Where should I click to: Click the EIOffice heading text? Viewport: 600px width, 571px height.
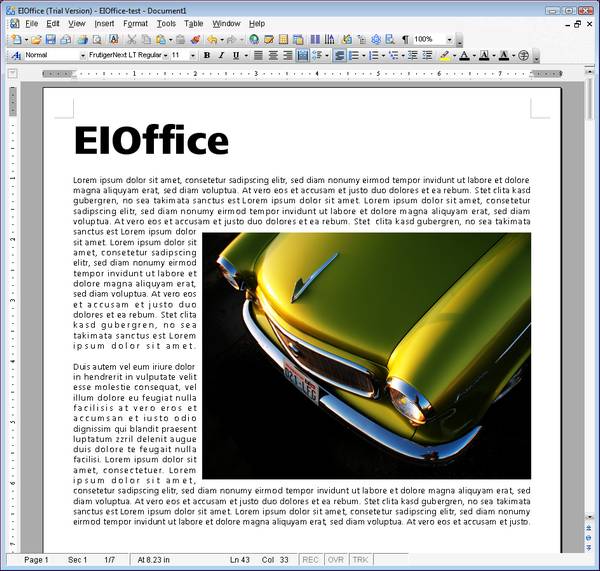(x=151, y=140)
